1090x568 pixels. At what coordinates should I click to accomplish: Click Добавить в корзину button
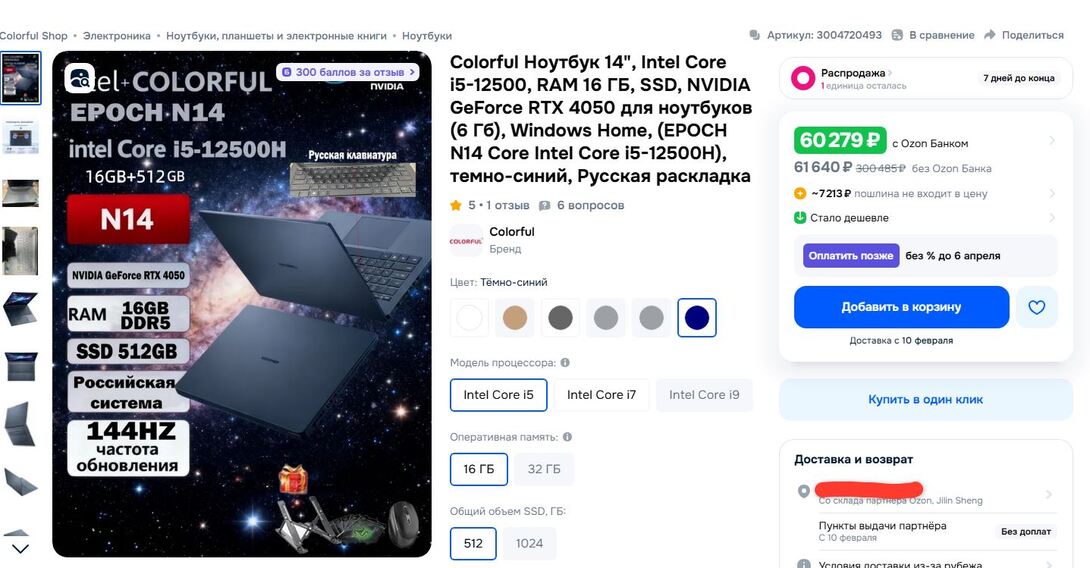pyautogui.click(x=902, y=307)
